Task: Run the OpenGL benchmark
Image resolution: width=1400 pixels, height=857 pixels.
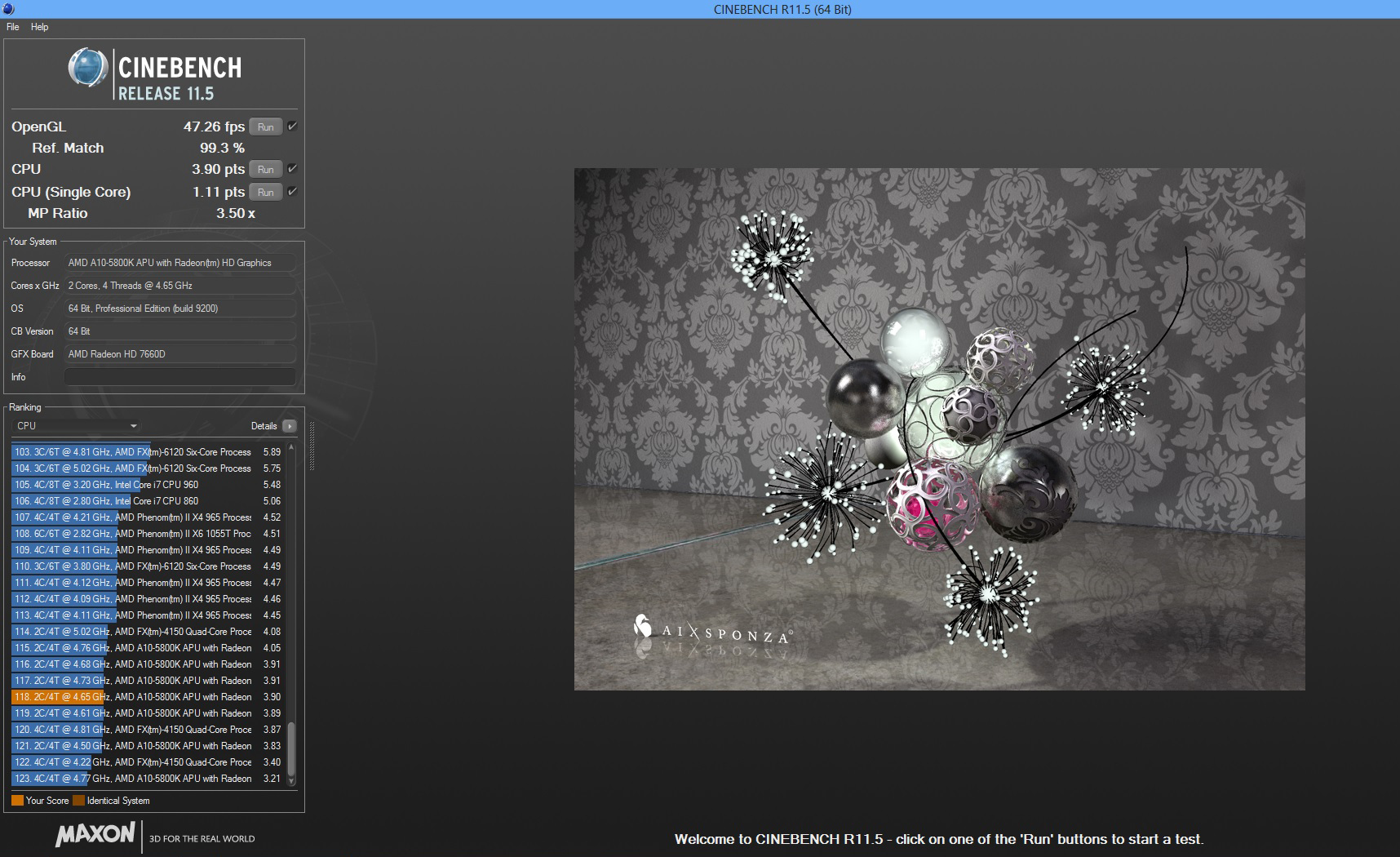Action: point(266,127)
